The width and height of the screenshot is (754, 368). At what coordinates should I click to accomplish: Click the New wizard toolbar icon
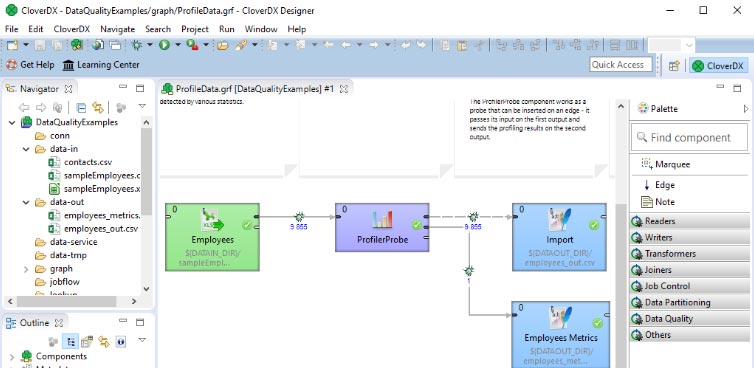click(13, 45)
